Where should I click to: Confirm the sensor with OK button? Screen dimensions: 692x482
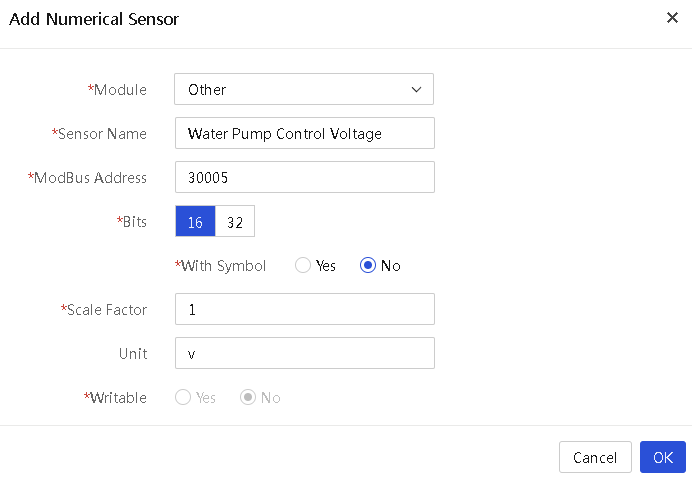[663, 457]
